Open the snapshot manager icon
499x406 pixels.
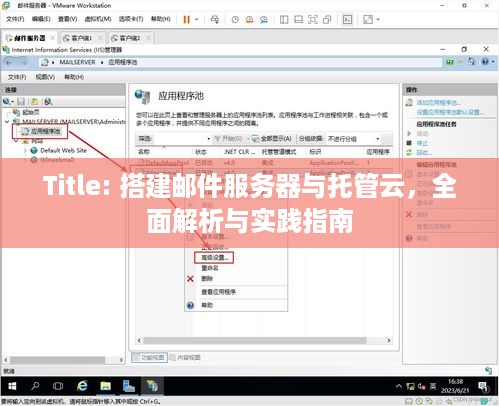pyautogui.click(x=264, y=20)
